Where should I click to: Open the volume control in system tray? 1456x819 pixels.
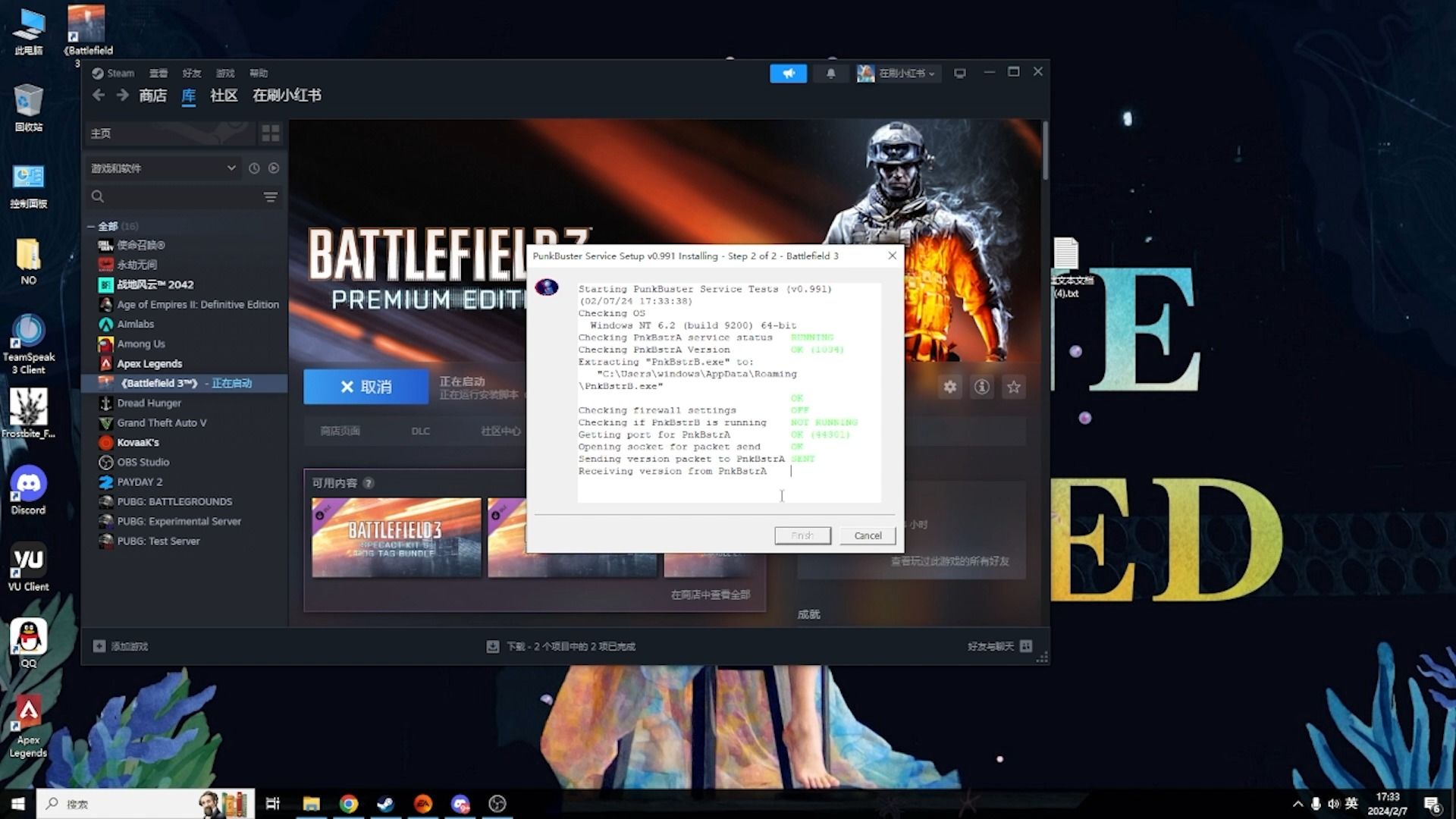[x=1333, y=804]
